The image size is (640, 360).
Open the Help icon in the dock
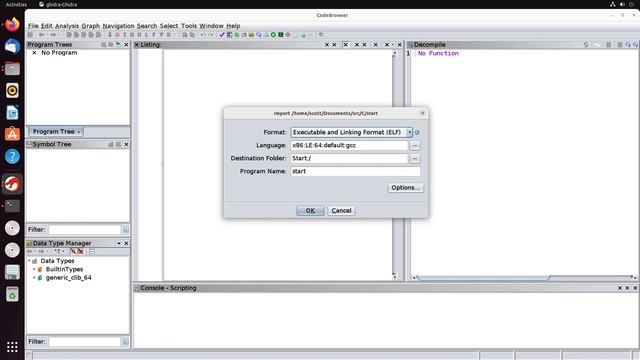[x=12, y=156]
